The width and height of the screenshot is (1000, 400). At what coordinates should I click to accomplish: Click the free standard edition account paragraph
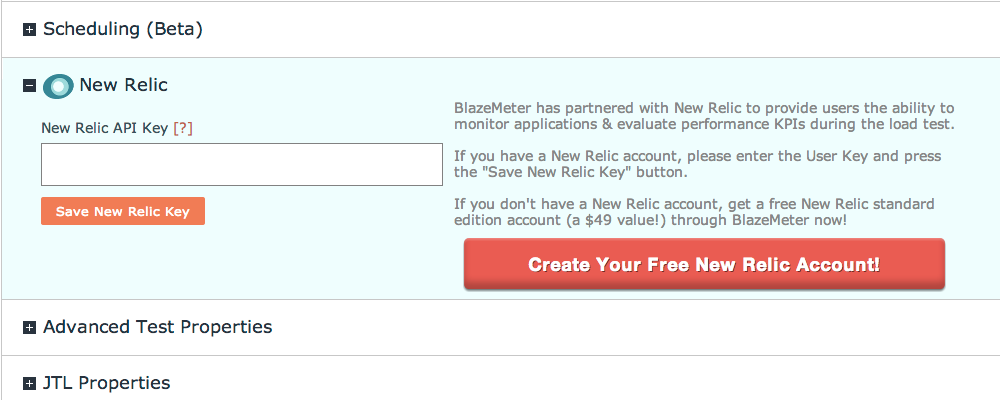[695, 212]
